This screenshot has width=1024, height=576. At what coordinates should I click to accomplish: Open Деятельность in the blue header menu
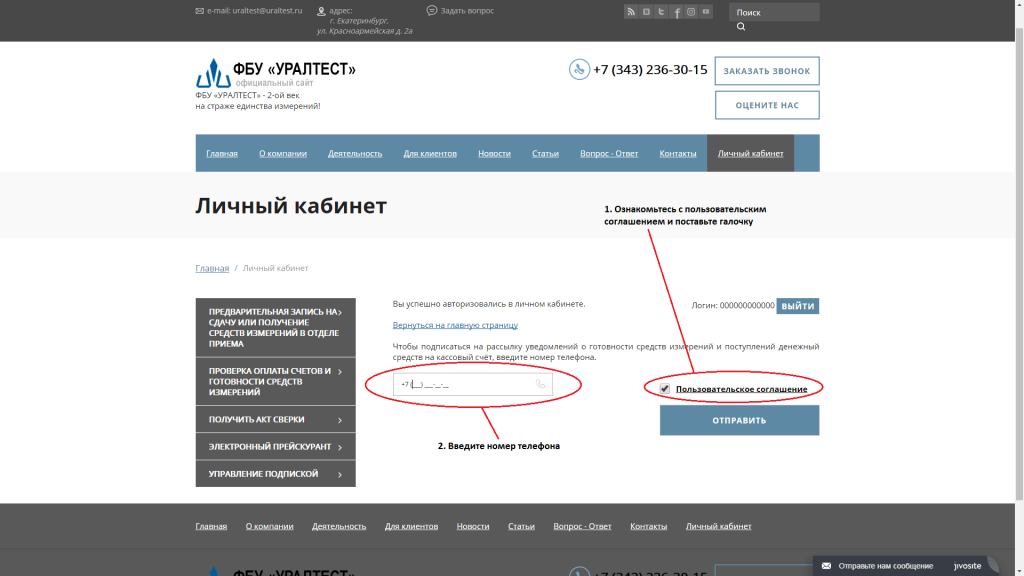tap(355, 153)
